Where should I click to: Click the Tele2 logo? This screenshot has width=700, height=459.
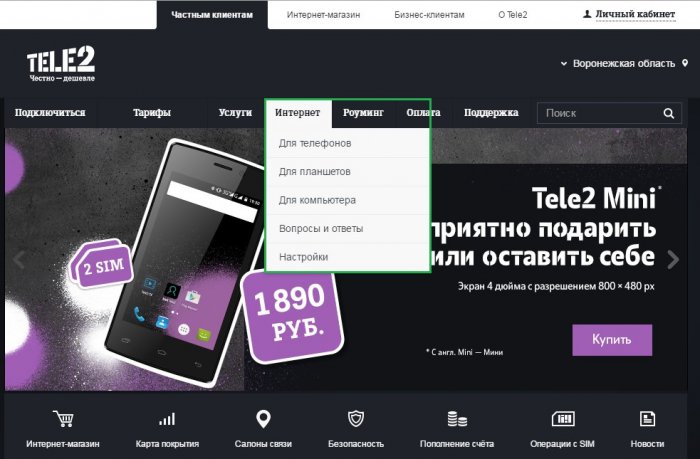[x=61, y=63]
